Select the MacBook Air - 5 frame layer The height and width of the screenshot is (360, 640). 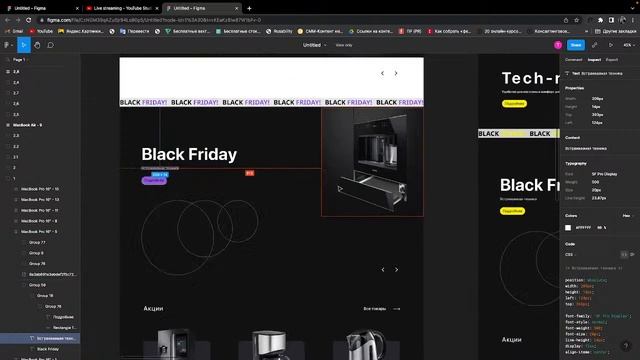27,125
